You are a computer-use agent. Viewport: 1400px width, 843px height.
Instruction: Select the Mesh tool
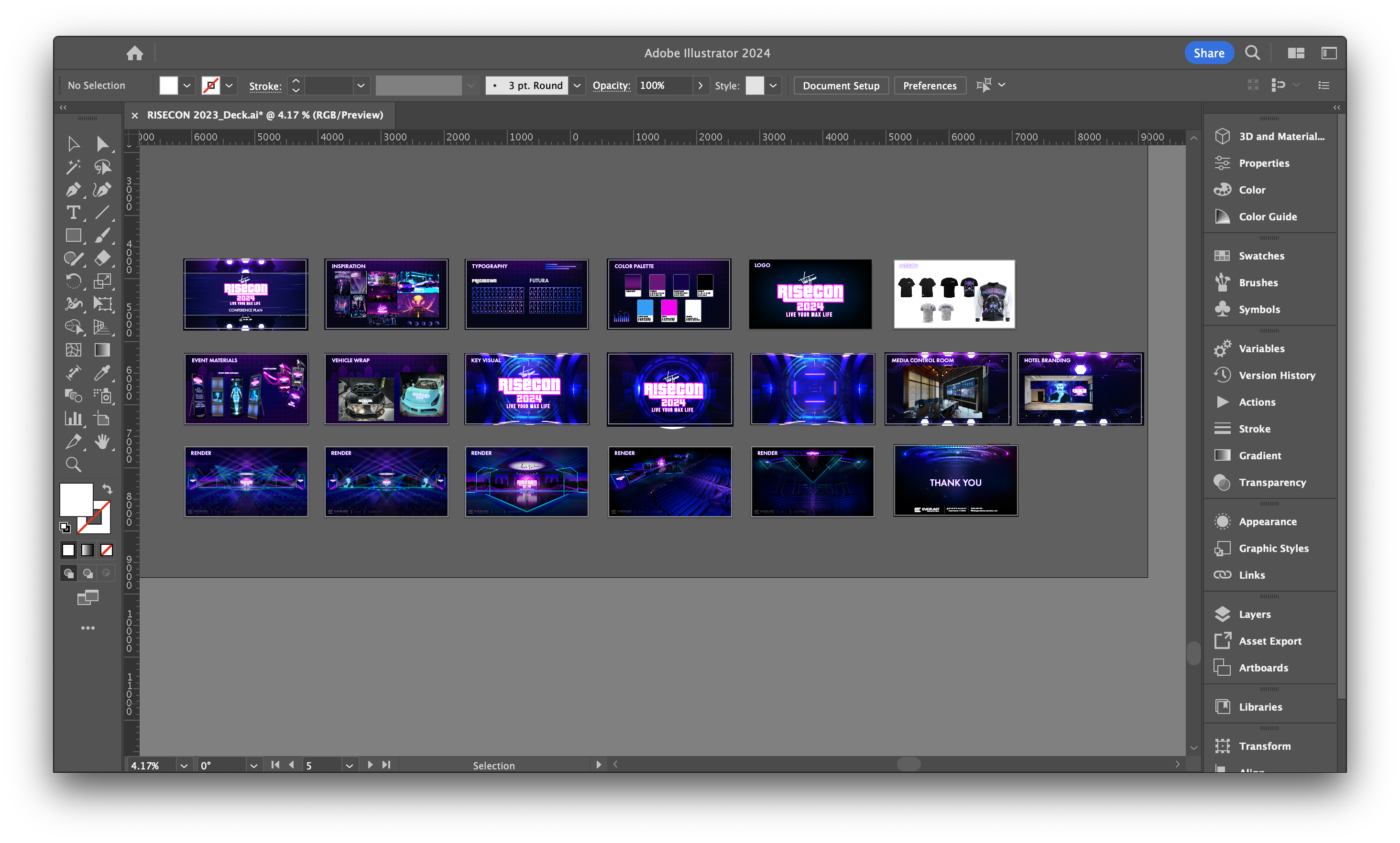point(73,350)
